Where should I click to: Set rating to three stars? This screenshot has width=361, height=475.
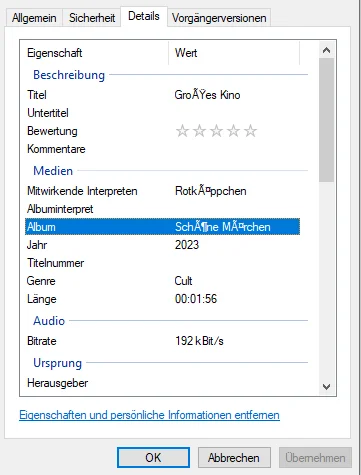tap(216, 131)
